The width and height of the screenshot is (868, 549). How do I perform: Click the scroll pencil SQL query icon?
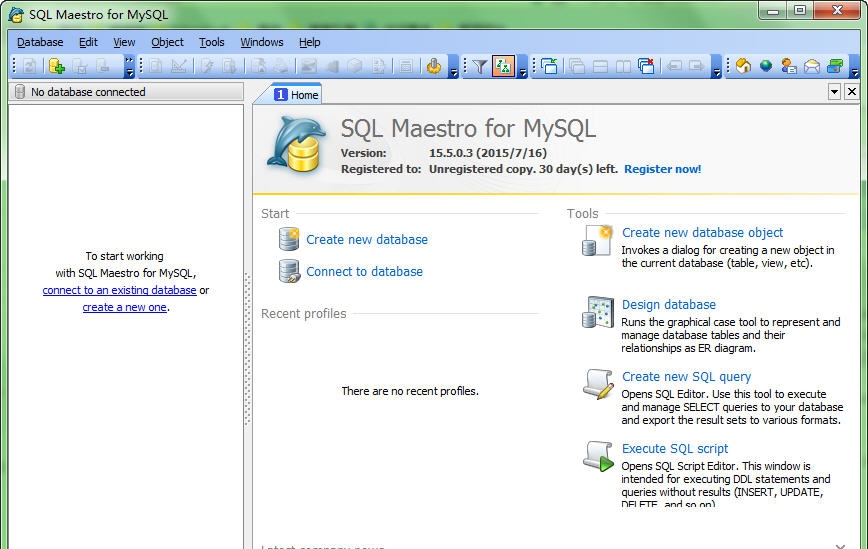click(x=598, y=384)
